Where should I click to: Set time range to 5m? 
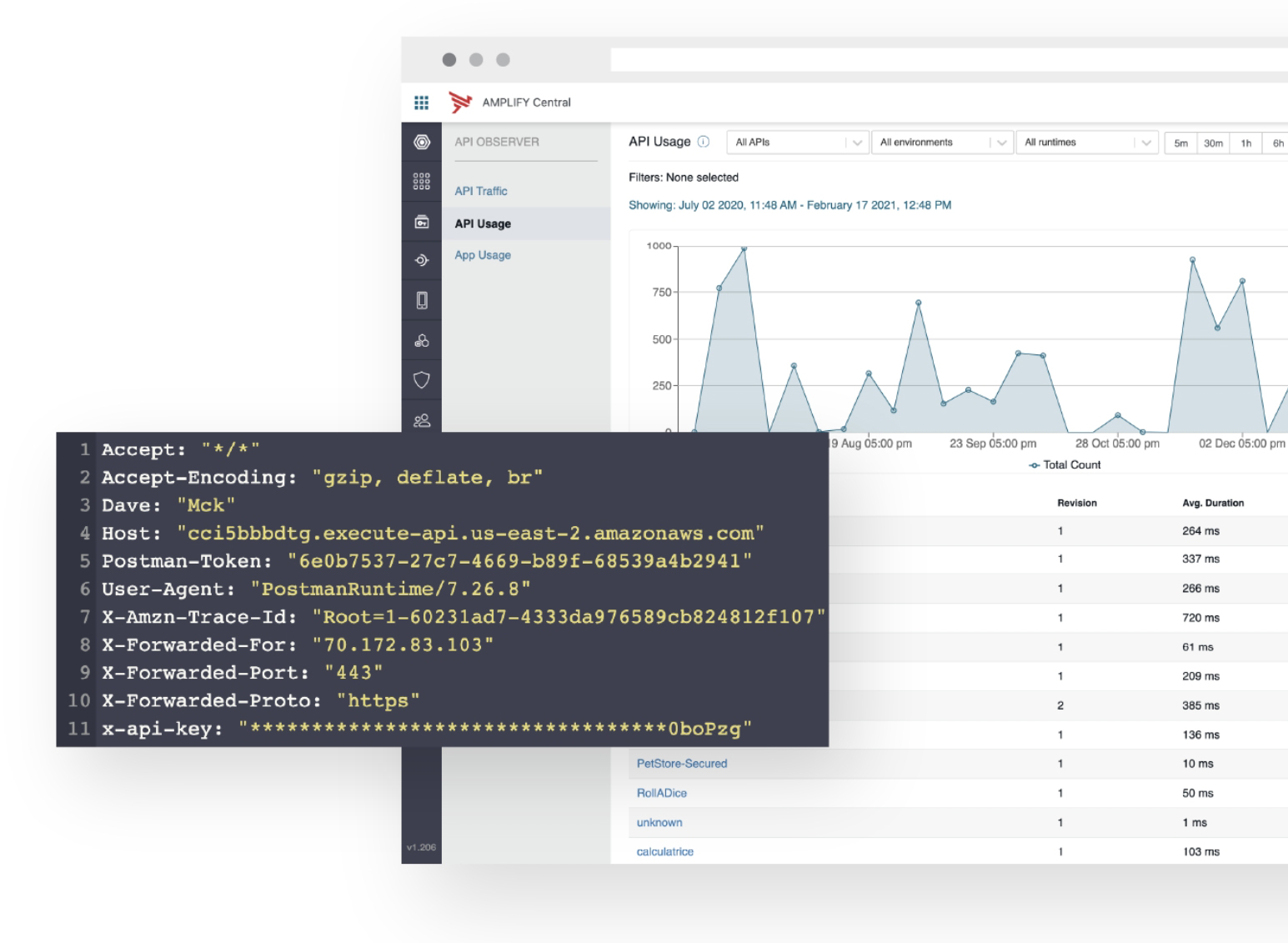(1180, 143)
